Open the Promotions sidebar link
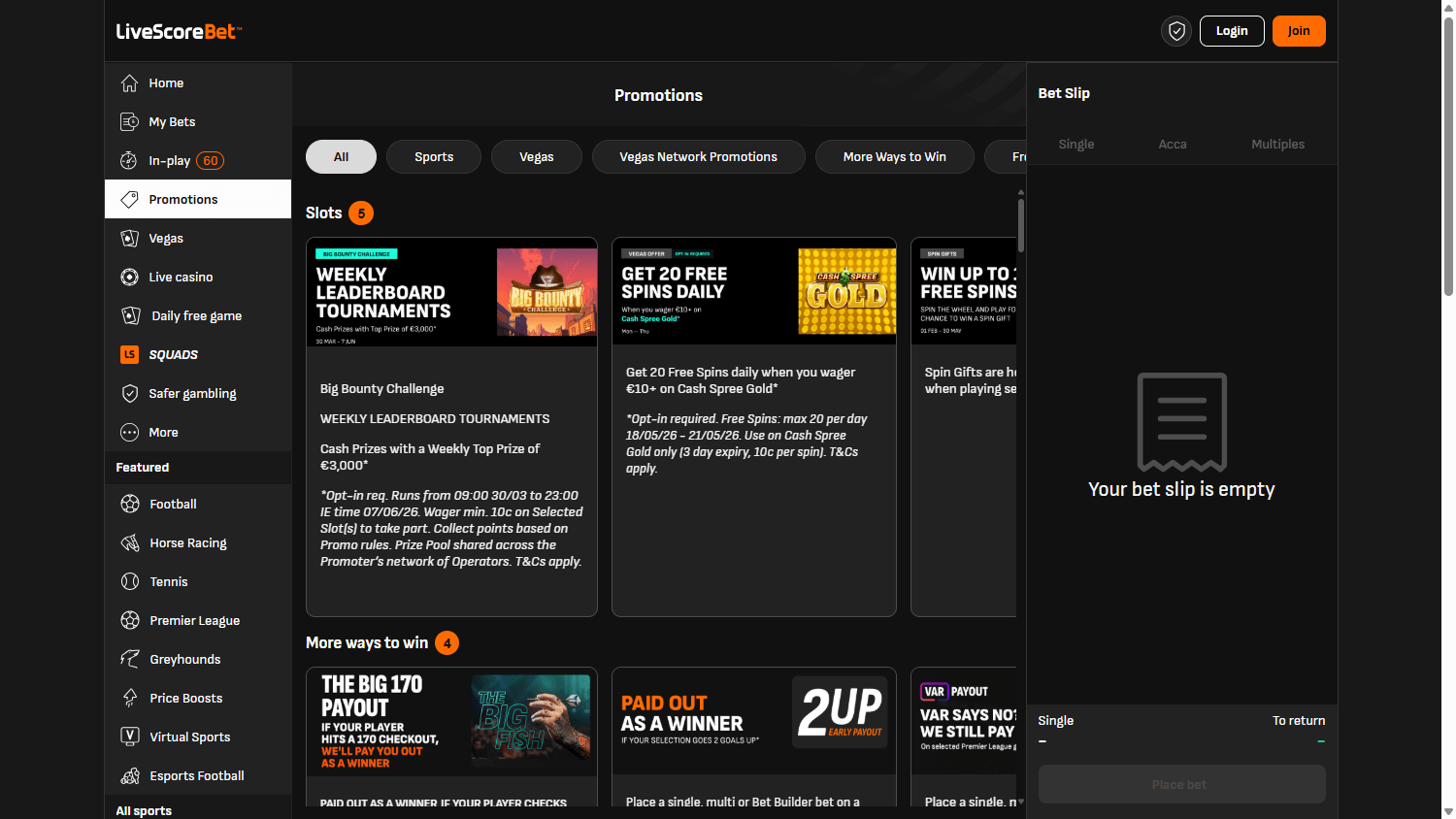Viewport: 1456px width, 819px height. click(x=198, y=199)
